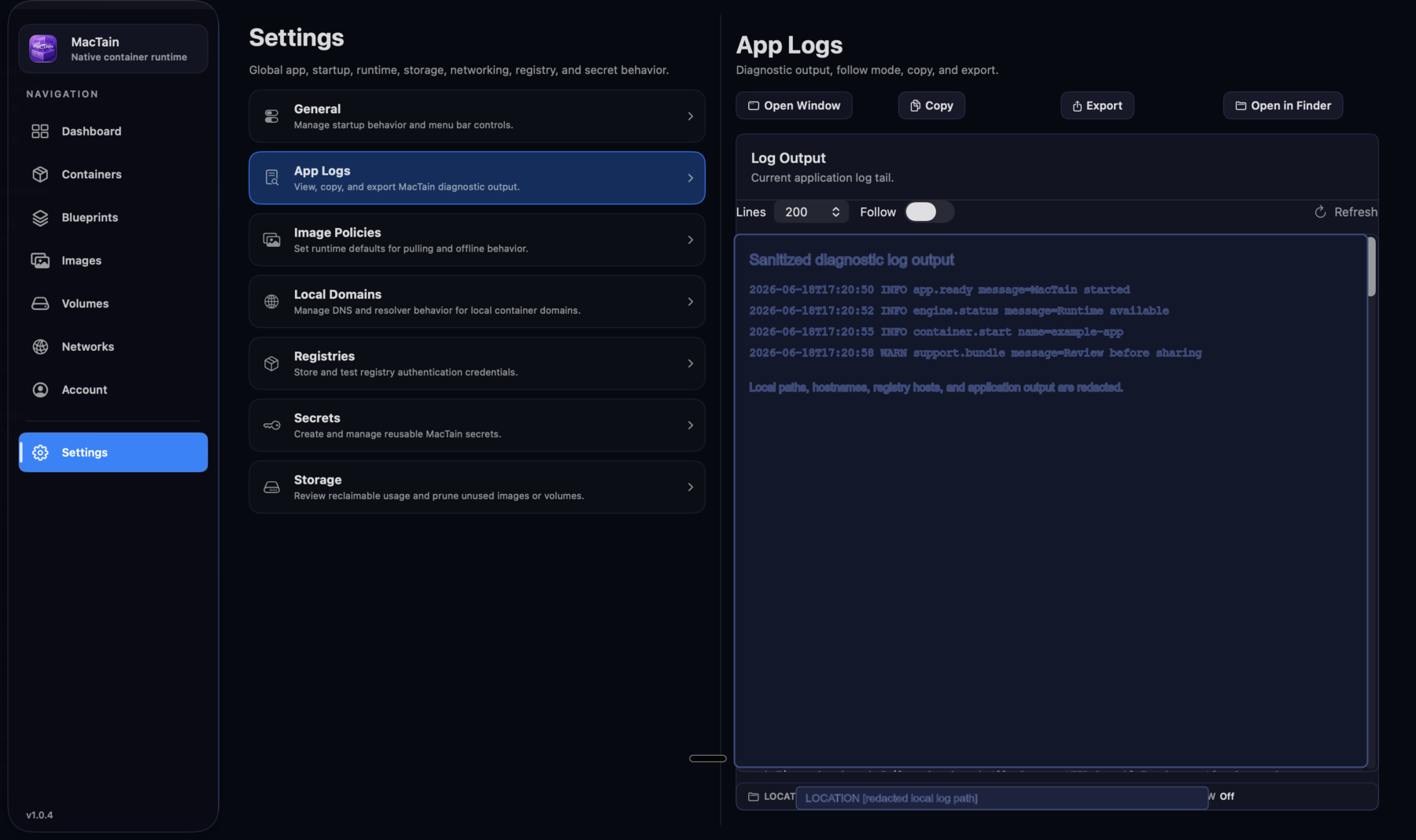The width and height of the screenshot is (1416, 840).
Task: Open Storage settings card
Action: pos(477,488)
